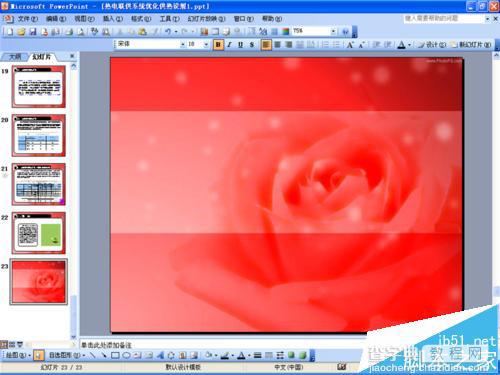This screenshot has width=500, height=375.
Task: Click the notes area to add notes
Action: tap(223, 345)
